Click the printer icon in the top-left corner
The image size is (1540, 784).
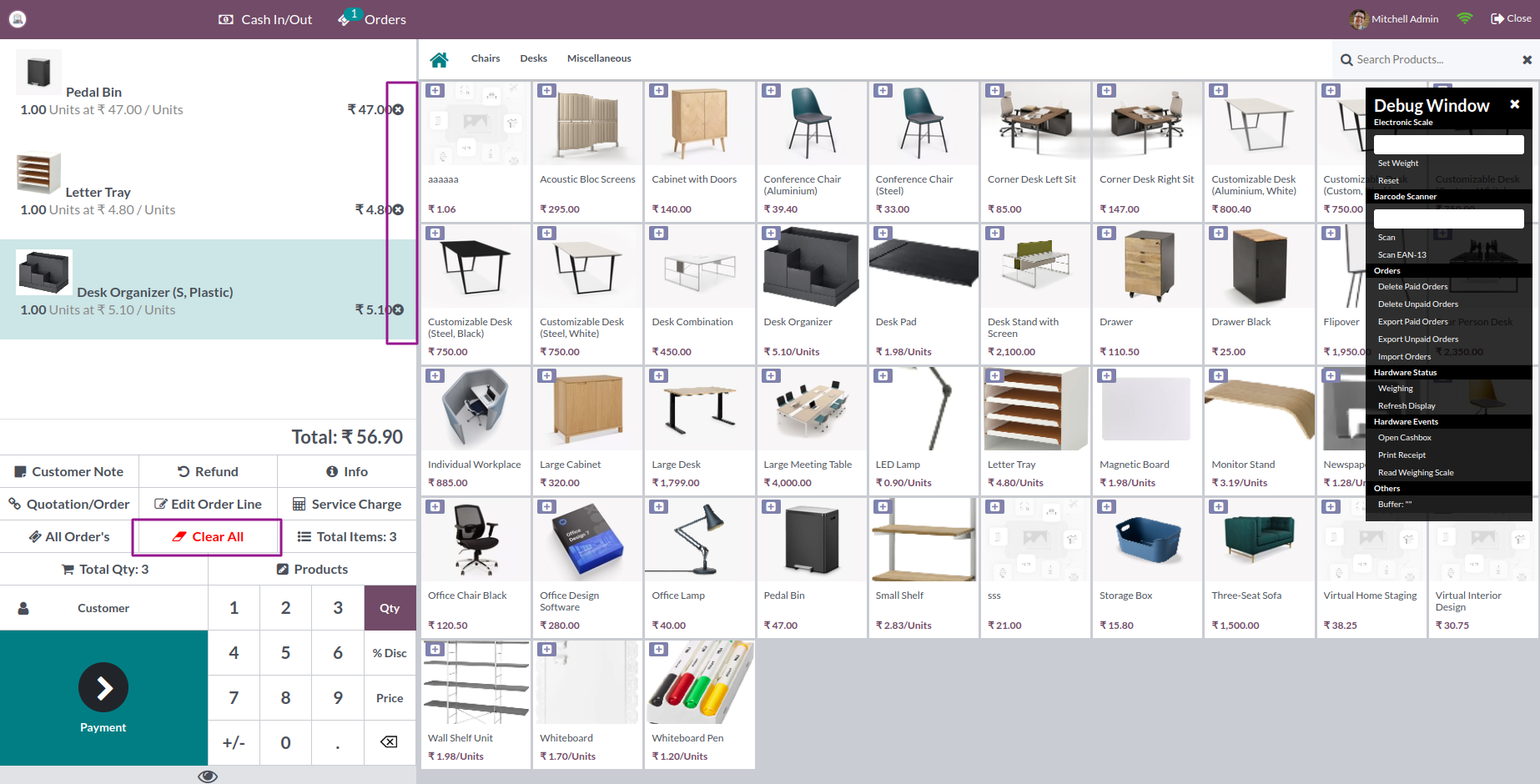[x=18, y=18]
